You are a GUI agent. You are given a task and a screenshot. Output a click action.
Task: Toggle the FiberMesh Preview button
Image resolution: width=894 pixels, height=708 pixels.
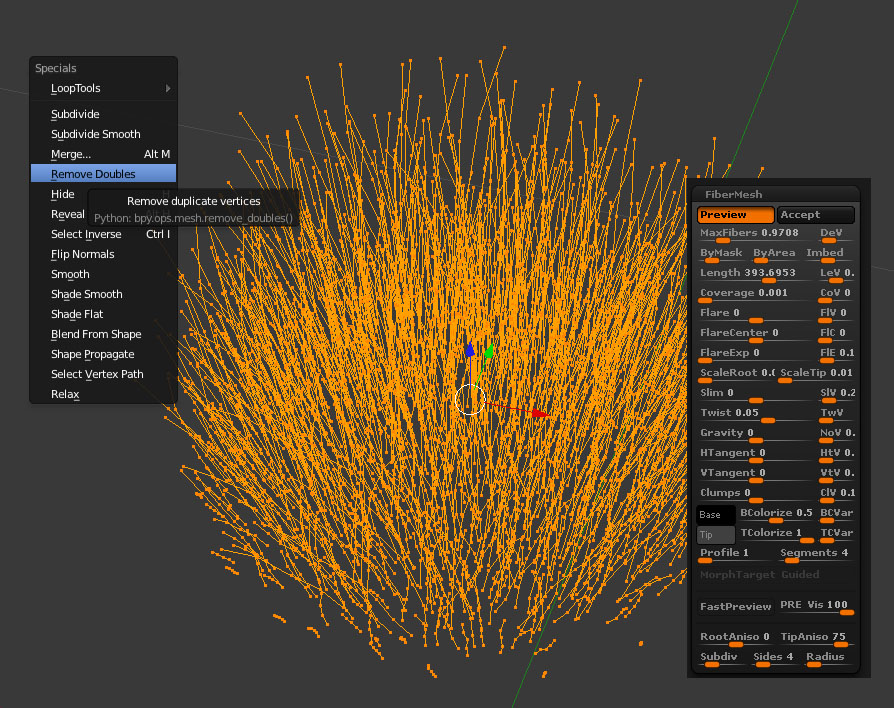(735, 215)
